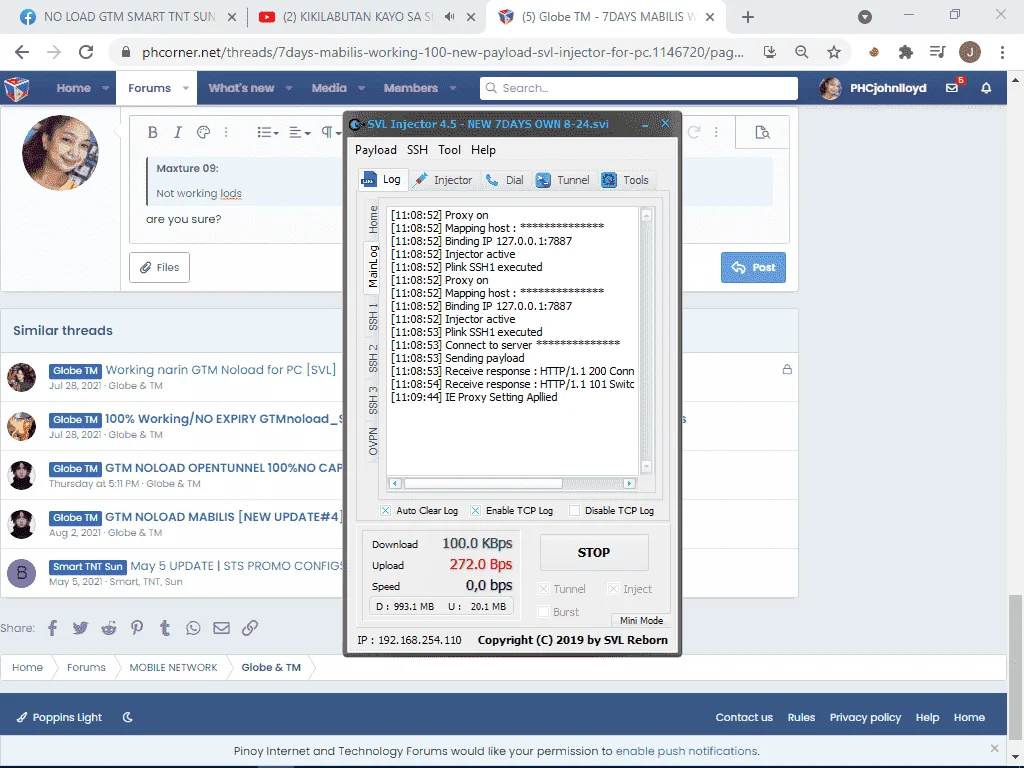Share thread on WhatsApp icon
1024x768 pixels.
pos(193,628)
